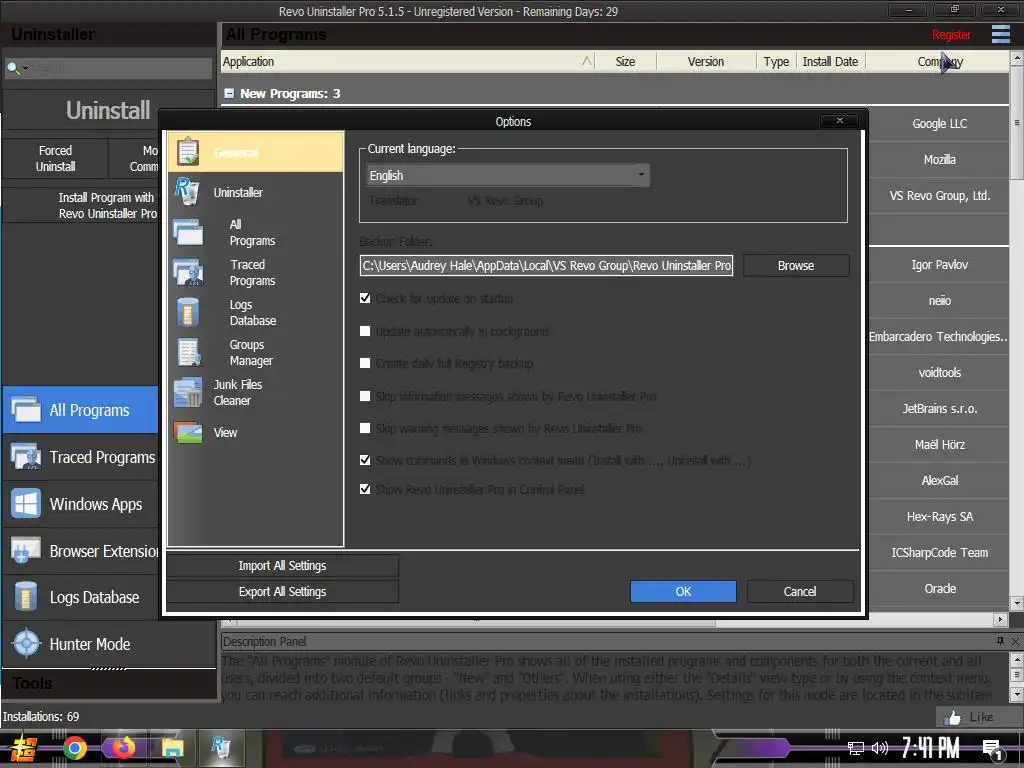Click the program list down scroll arrow
The image size is (1024, 768).
(x=1016, y=603)
